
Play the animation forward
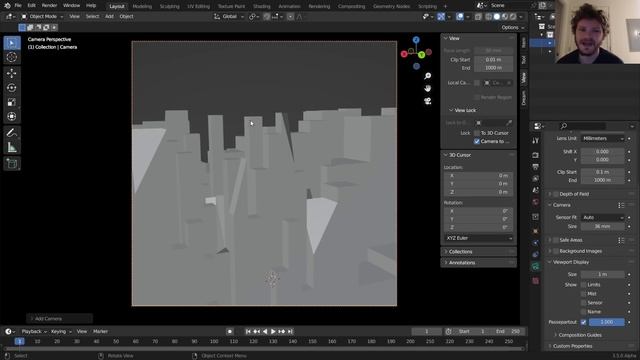tap(273, 331)
